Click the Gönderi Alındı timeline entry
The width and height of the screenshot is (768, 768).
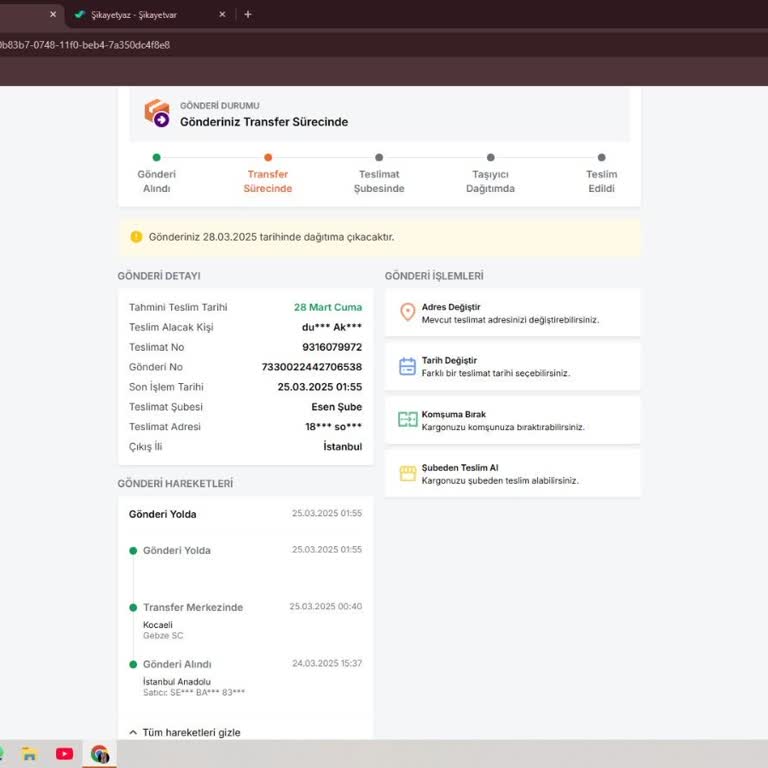click(177, 664)
